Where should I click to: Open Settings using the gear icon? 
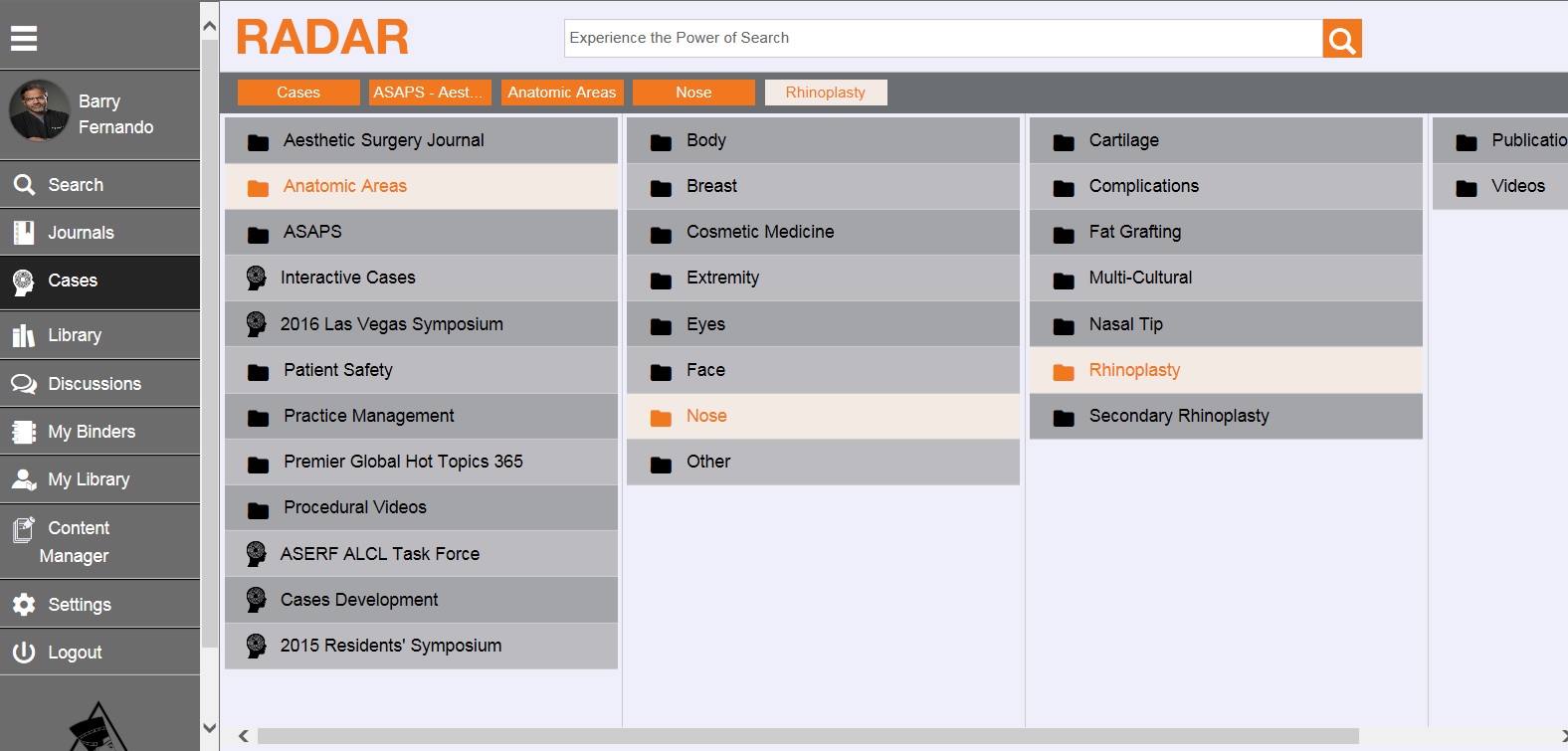click(24, 605)
